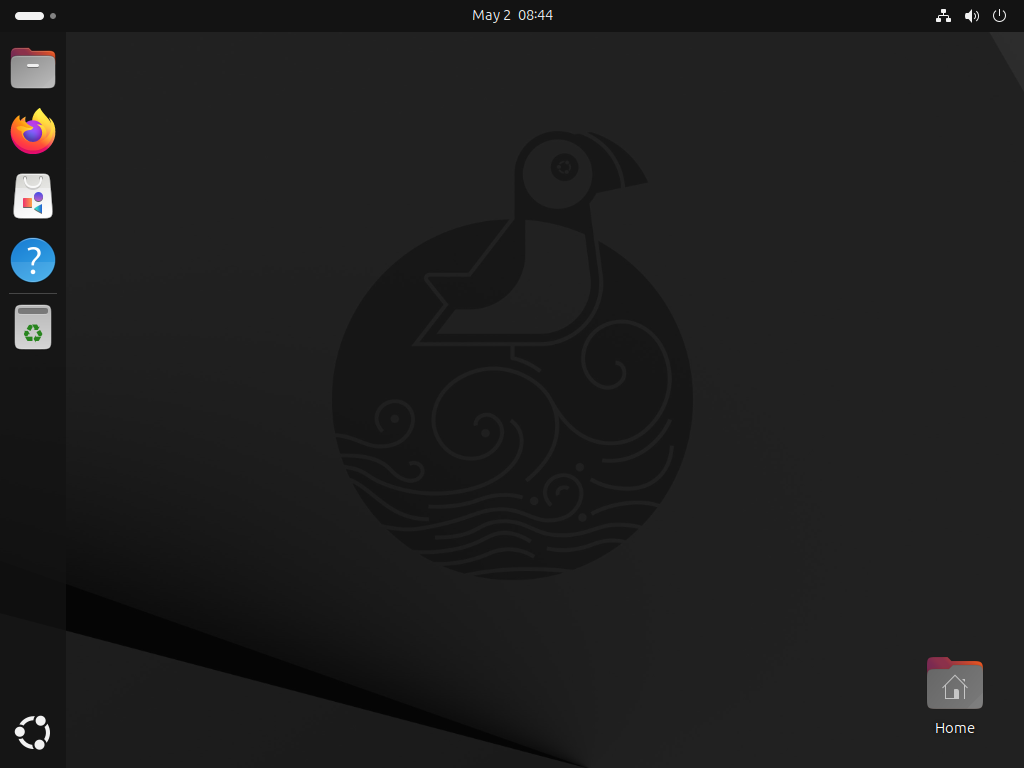Image resolution: width=1024 pixels, height=768 pixels.
Task: Switch to the second workspace dot
Action: point(53,16)
